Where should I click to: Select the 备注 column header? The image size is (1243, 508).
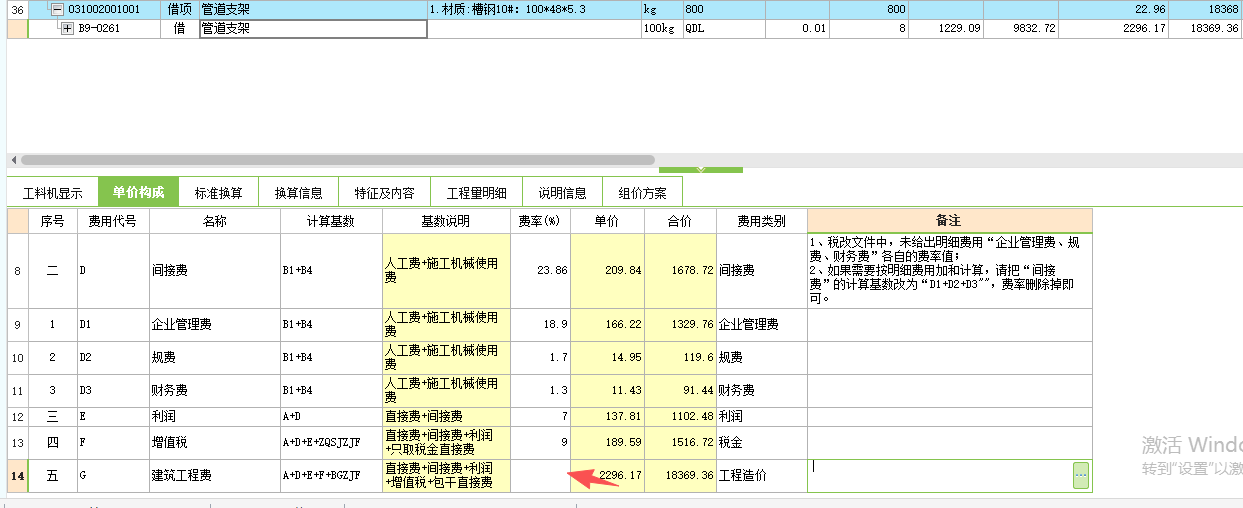(x=949, y=221)
